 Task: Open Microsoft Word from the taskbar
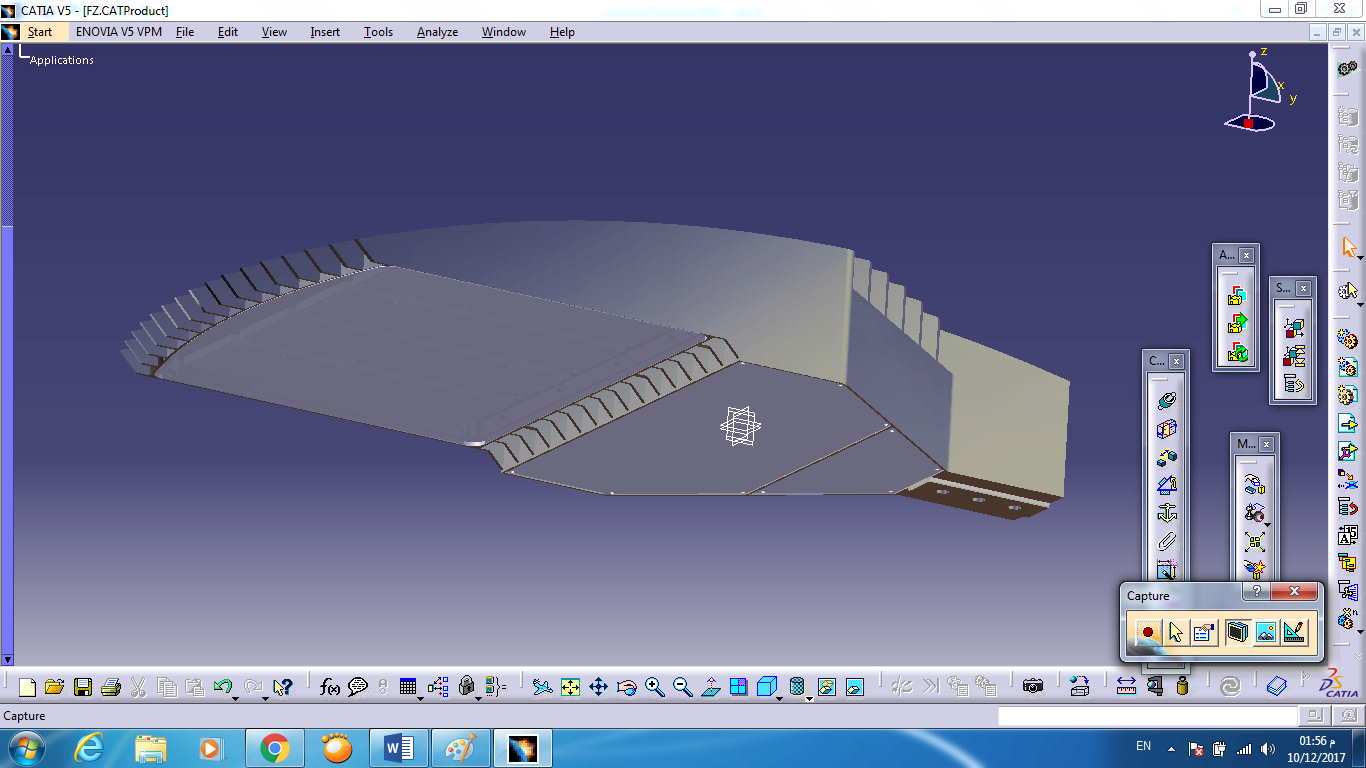(x=399, y=748)
